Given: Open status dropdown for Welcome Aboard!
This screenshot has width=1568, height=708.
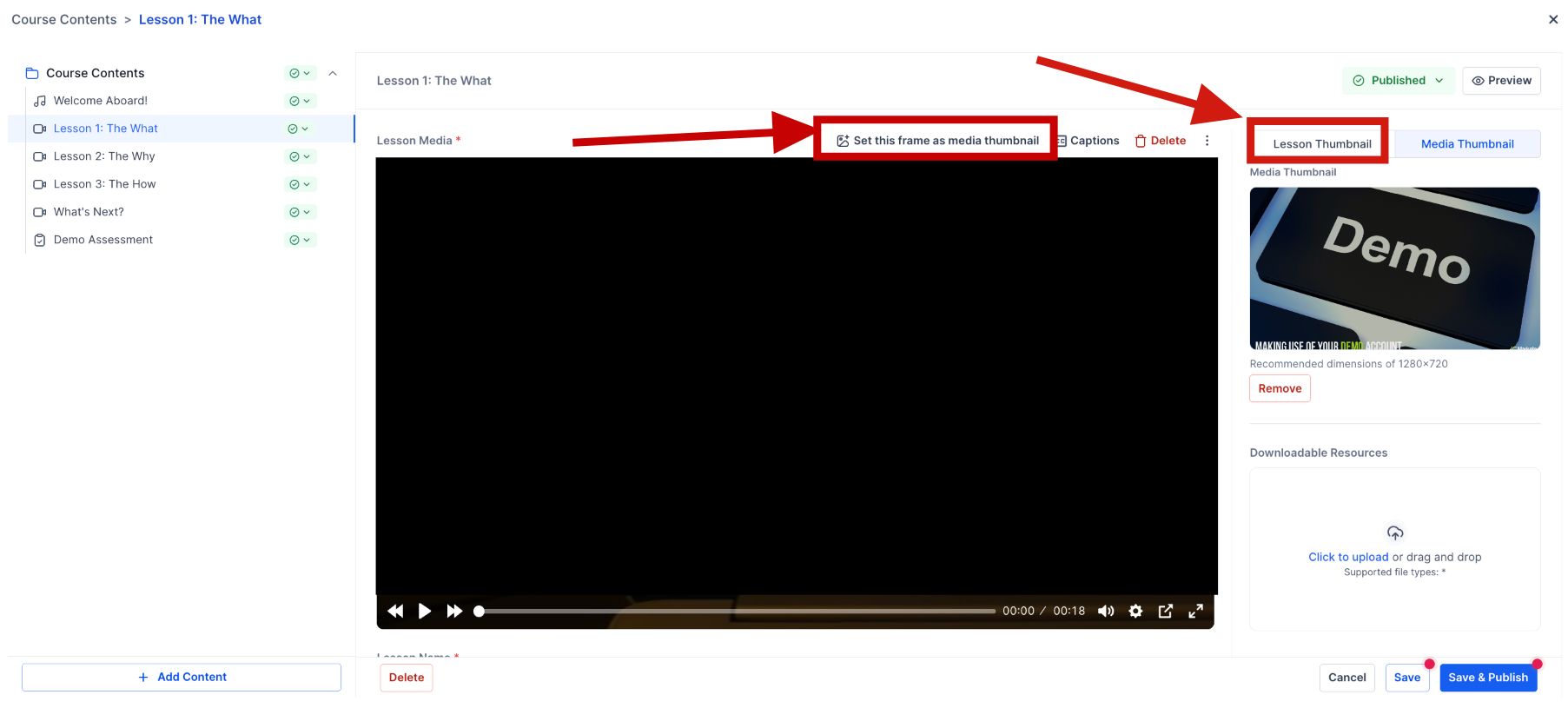Looking at the screenshot, I should [x=300, y=101].
